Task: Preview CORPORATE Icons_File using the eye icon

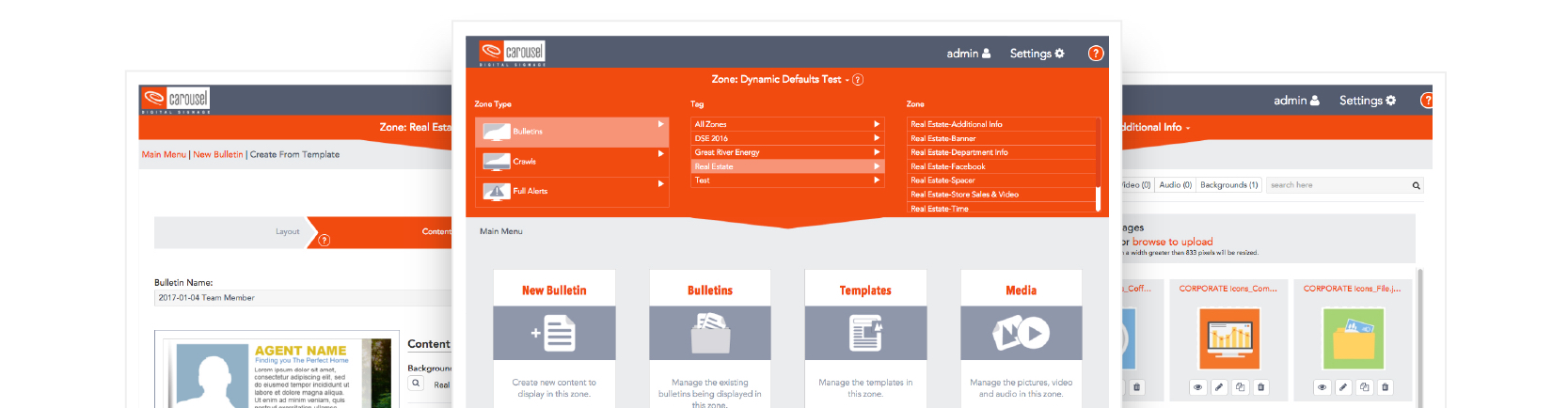Action: point(1322,387)
